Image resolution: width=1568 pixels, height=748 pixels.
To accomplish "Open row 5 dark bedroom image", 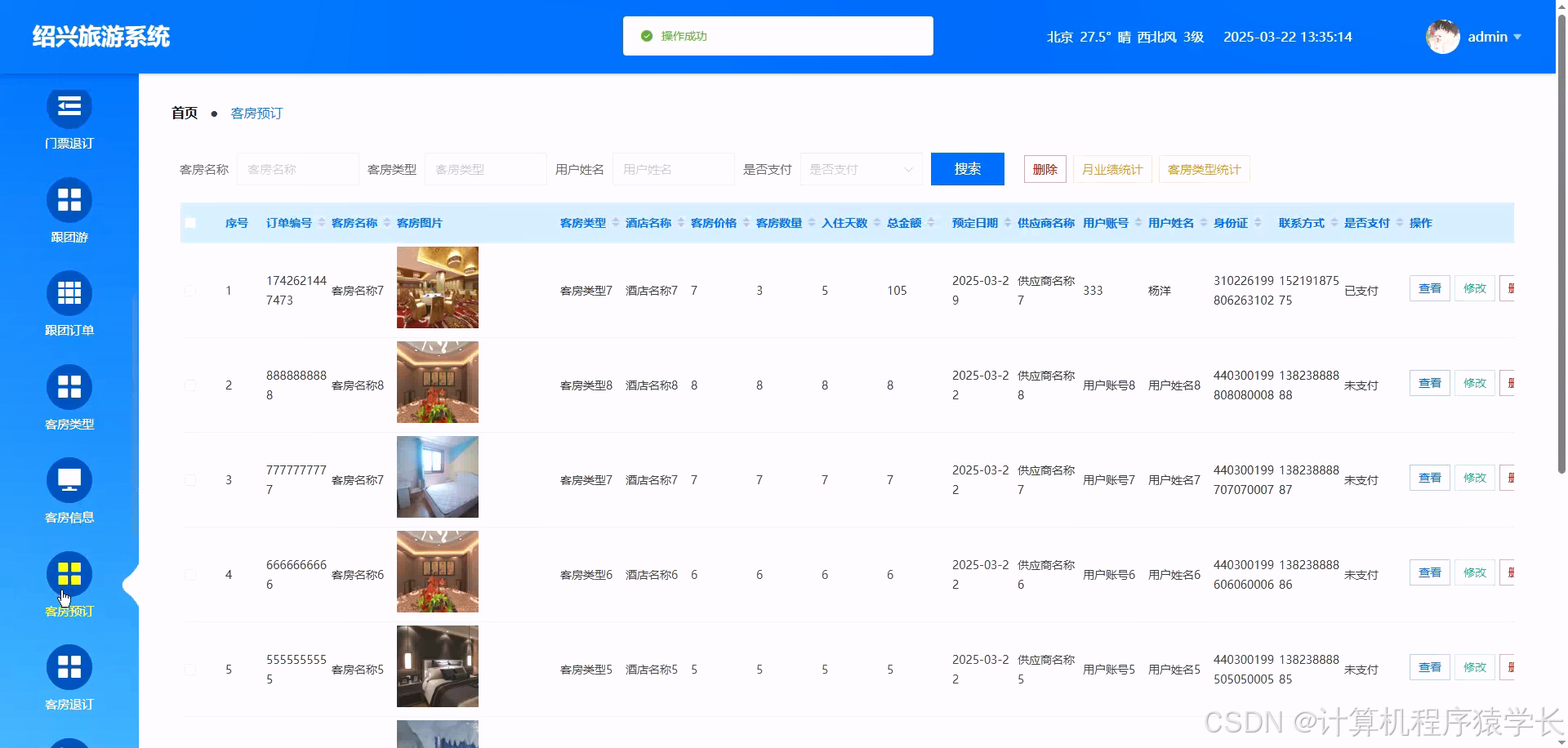I will coord(438,666).
